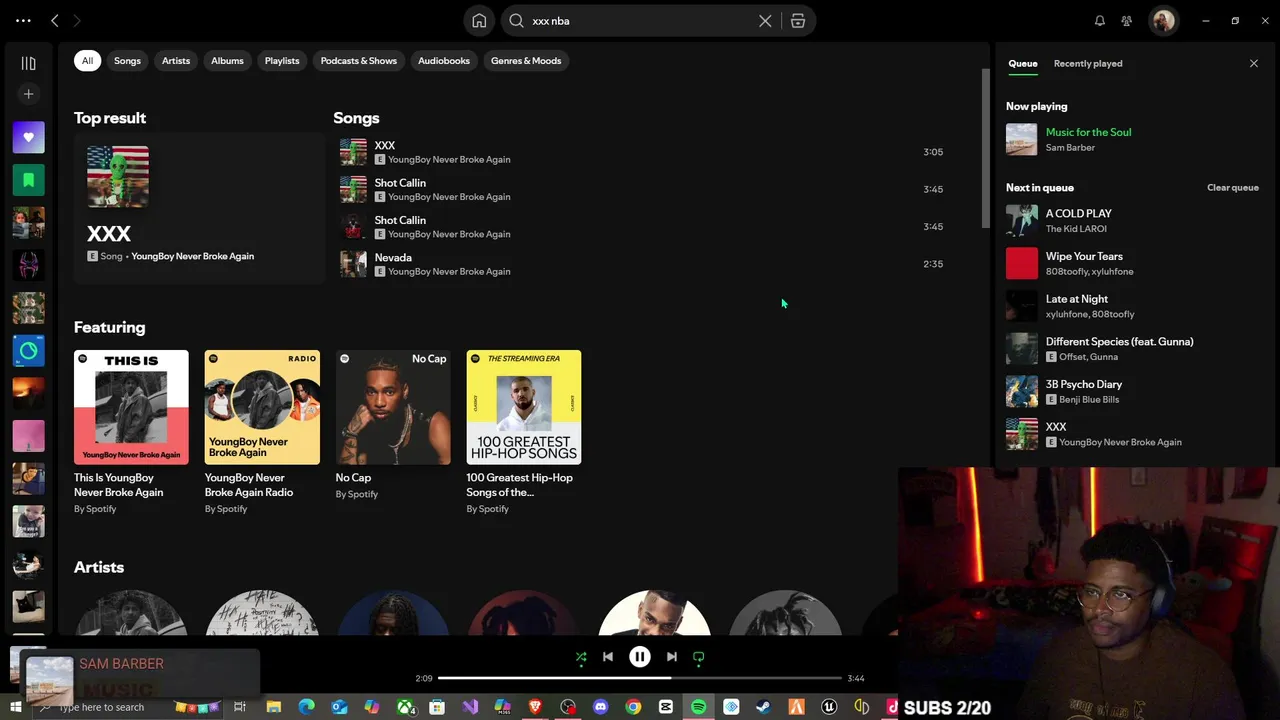
Task: Click the search input field
Action: pos(642,21)
